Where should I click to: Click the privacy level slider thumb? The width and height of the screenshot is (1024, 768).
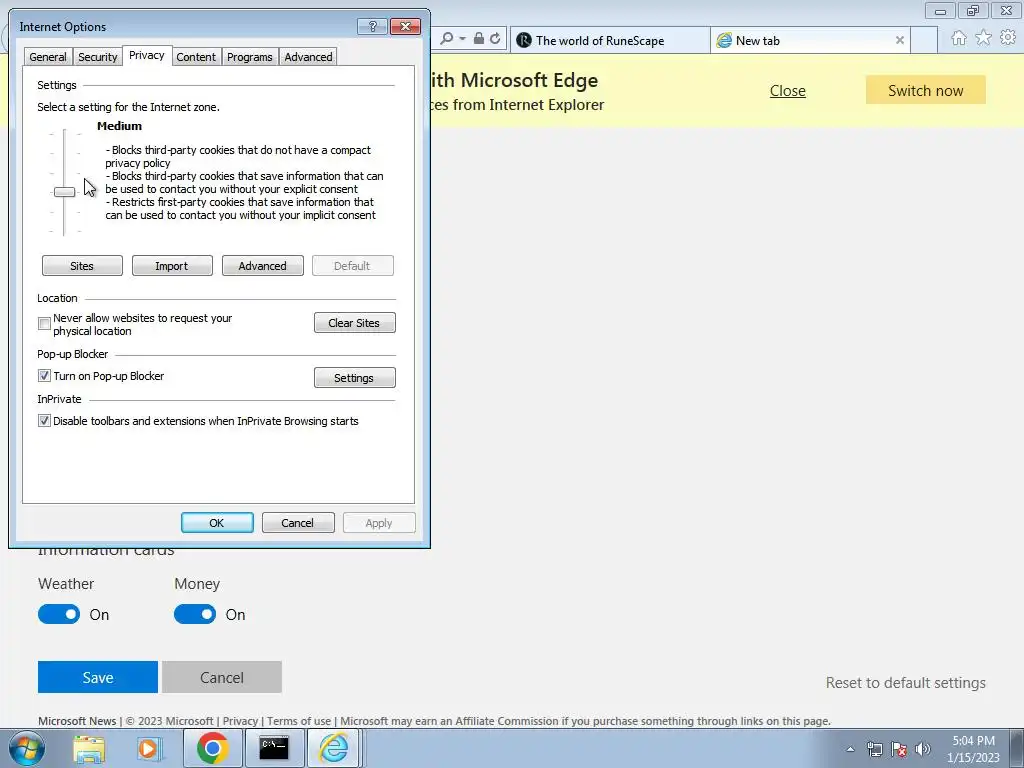click(64, 192)
